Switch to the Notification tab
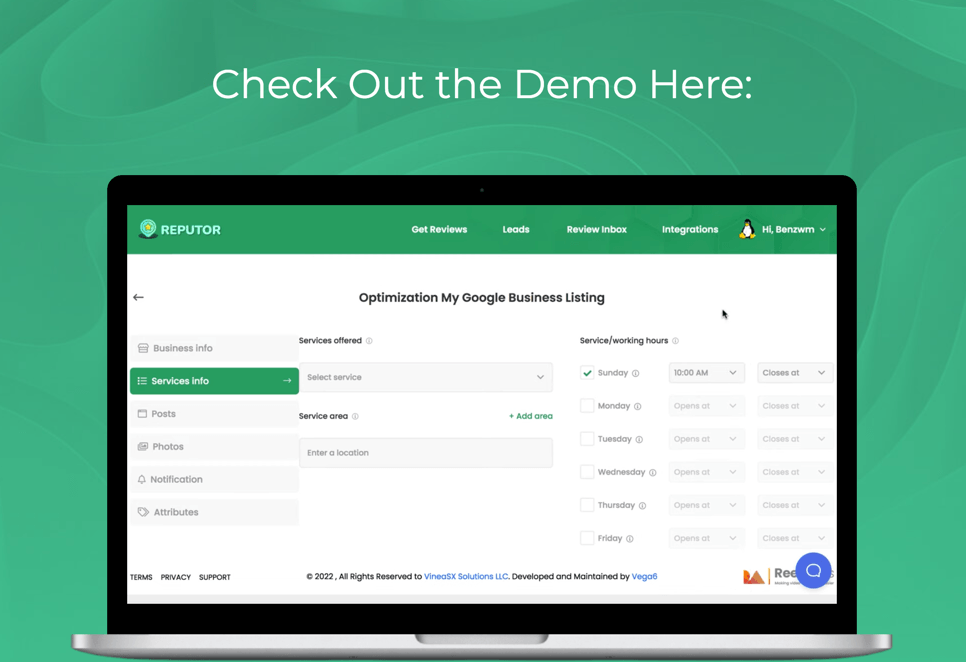Image resolution: width=966 pixels, height=662 pixels. point(214,479)
